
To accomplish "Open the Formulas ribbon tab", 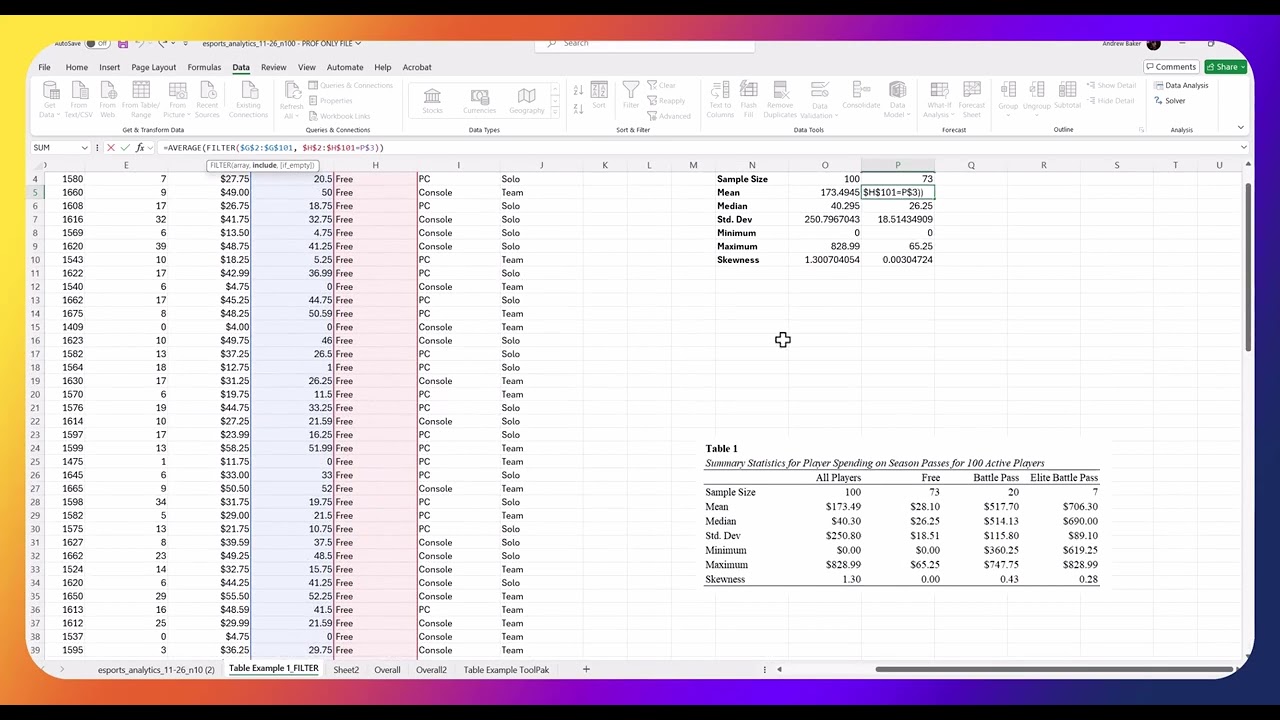I will (x=204, y=67).
